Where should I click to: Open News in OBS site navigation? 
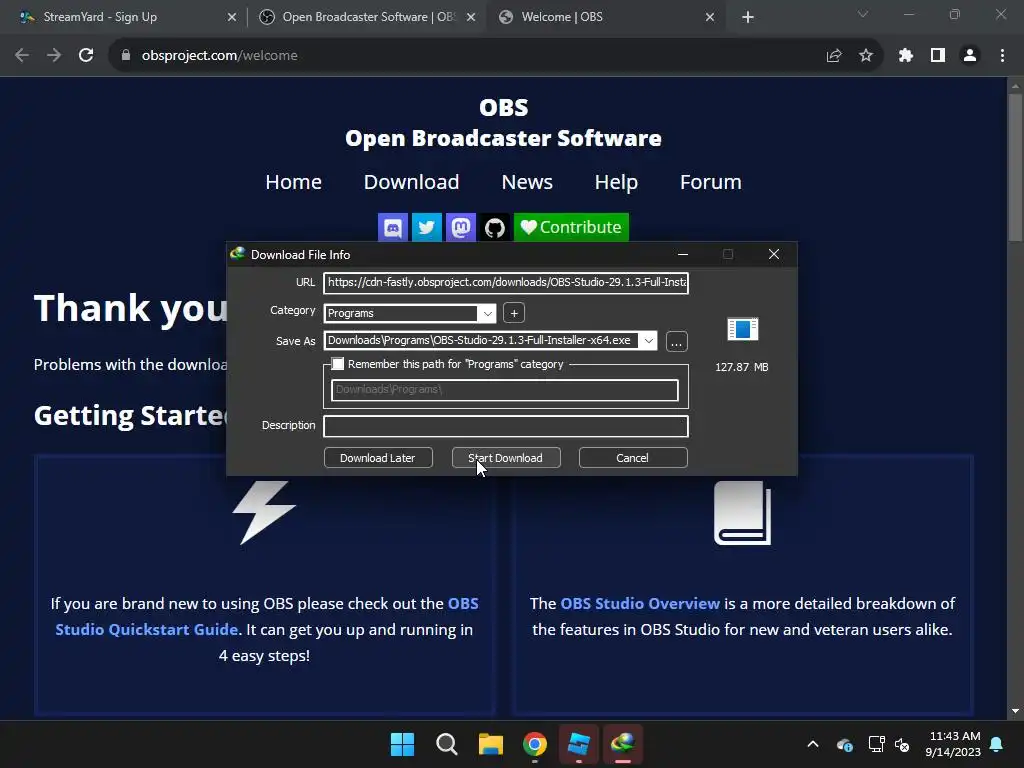(x=527, y=182)
